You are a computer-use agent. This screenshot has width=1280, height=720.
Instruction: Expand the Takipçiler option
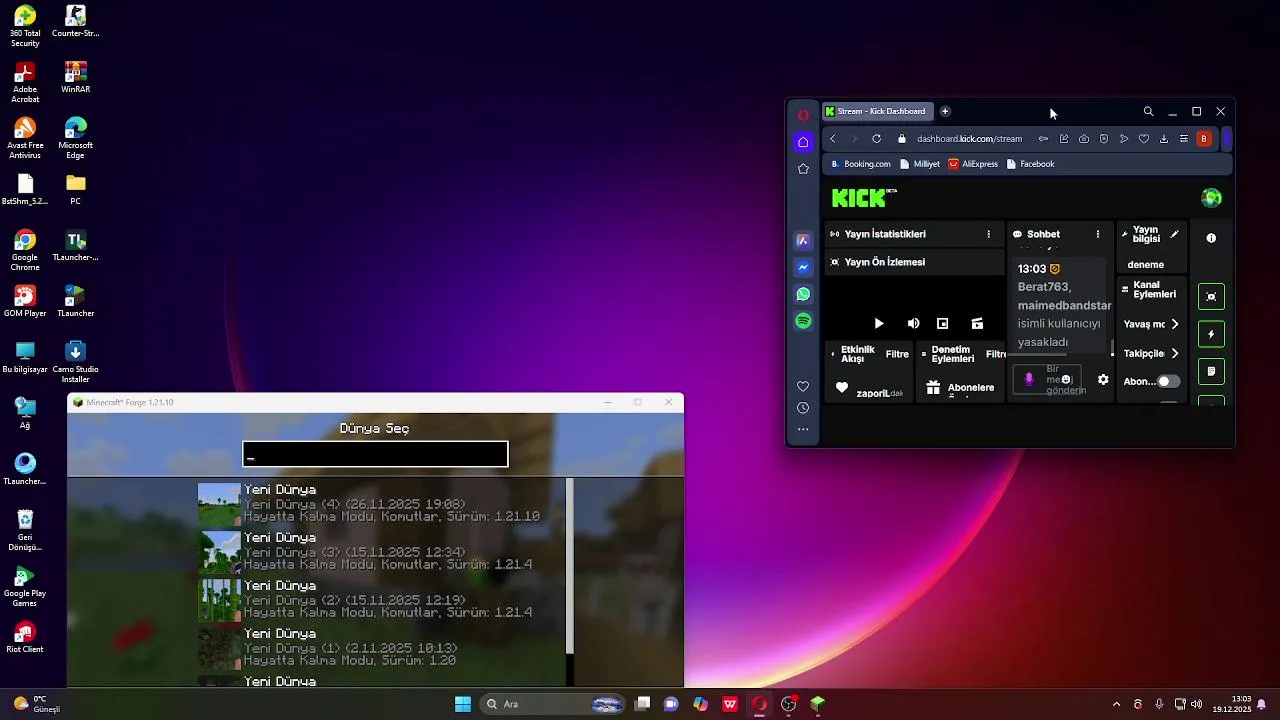(x=1174, y=353)
